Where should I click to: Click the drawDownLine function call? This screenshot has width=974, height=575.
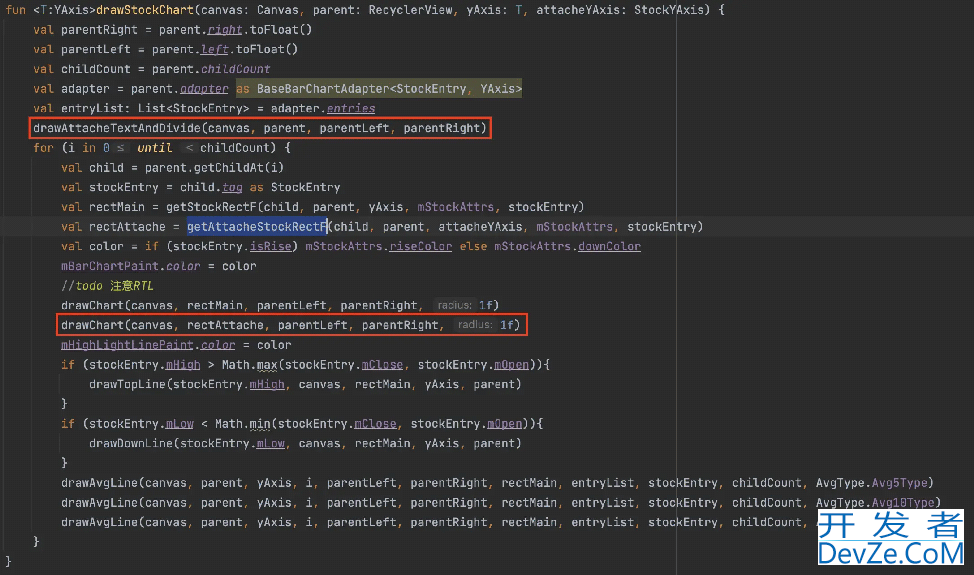pos(130,444)
